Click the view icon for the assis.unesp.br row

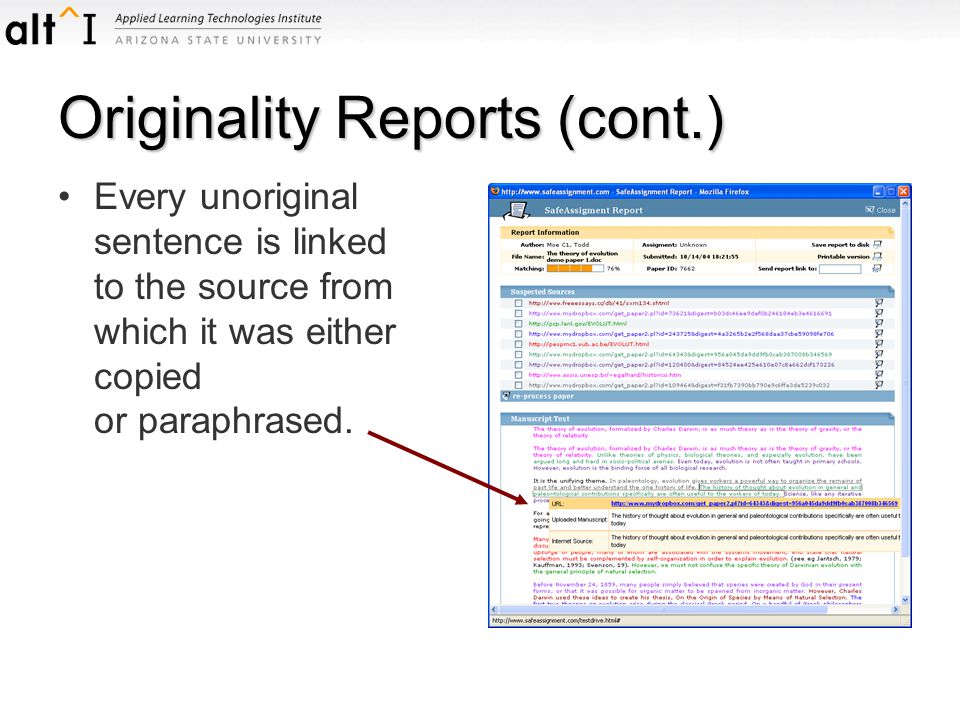tap(879, 375)
